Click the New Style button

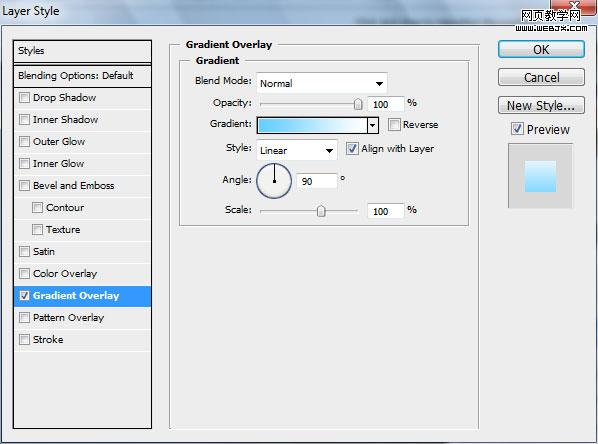click(541, 105)
